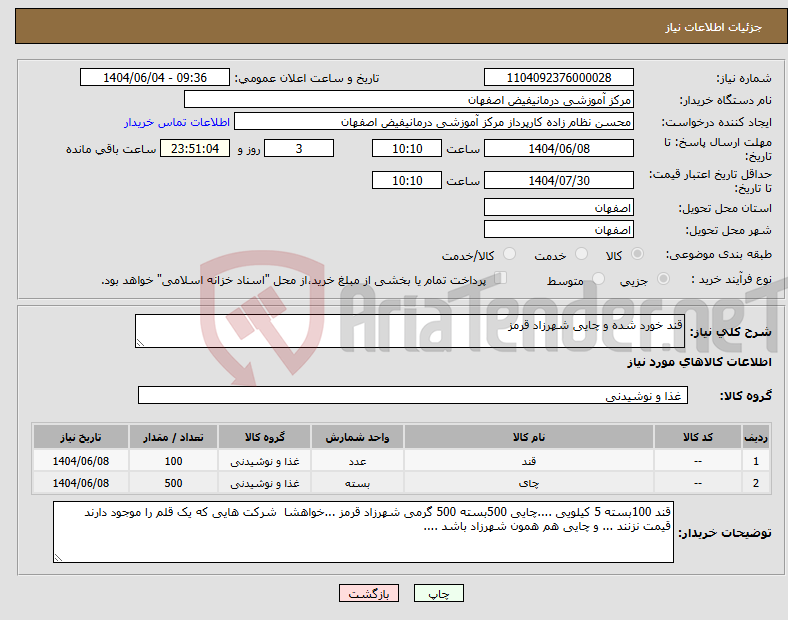Screen dimensions: 788x620
Task: Choose the متوسط purchase type radio
Action: 598,279
